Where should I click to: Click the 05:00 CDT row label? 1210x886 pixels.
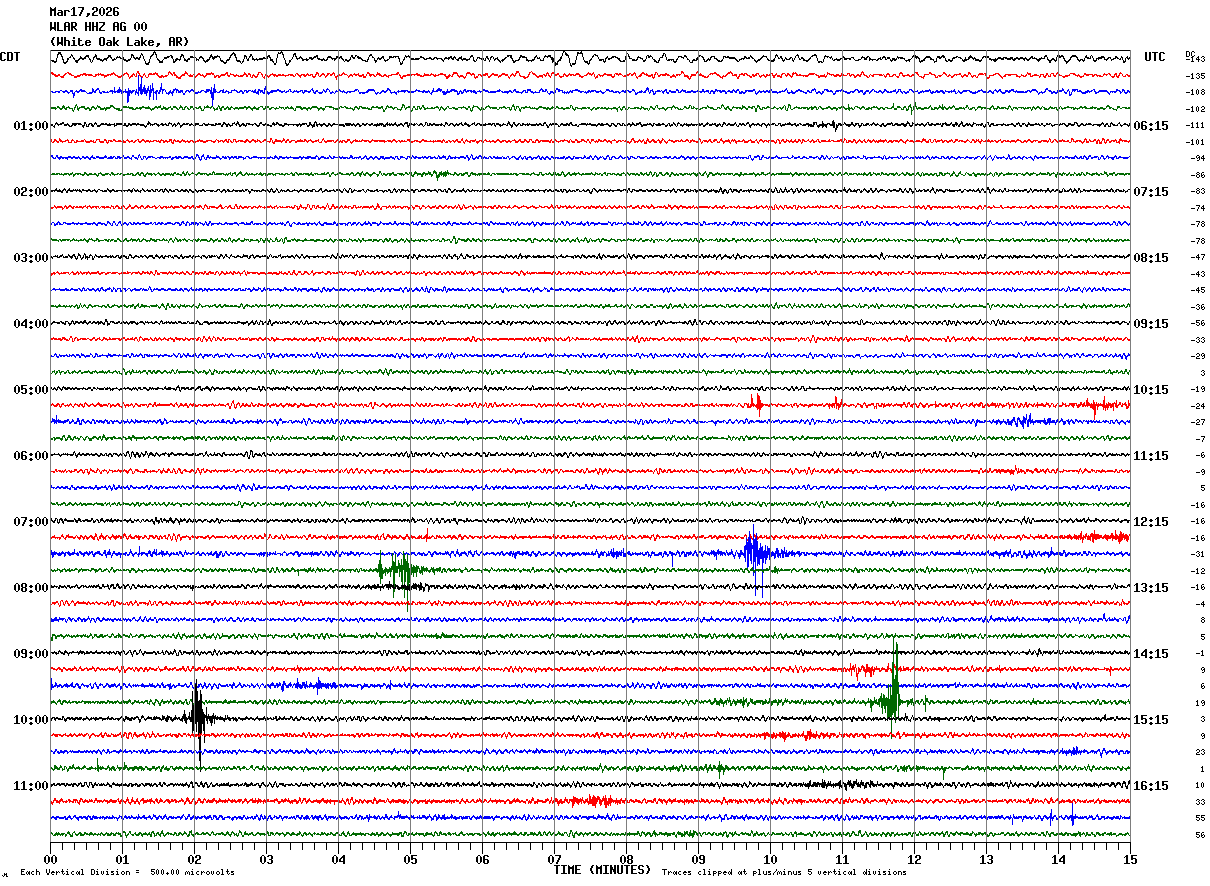tap(30, 390)
